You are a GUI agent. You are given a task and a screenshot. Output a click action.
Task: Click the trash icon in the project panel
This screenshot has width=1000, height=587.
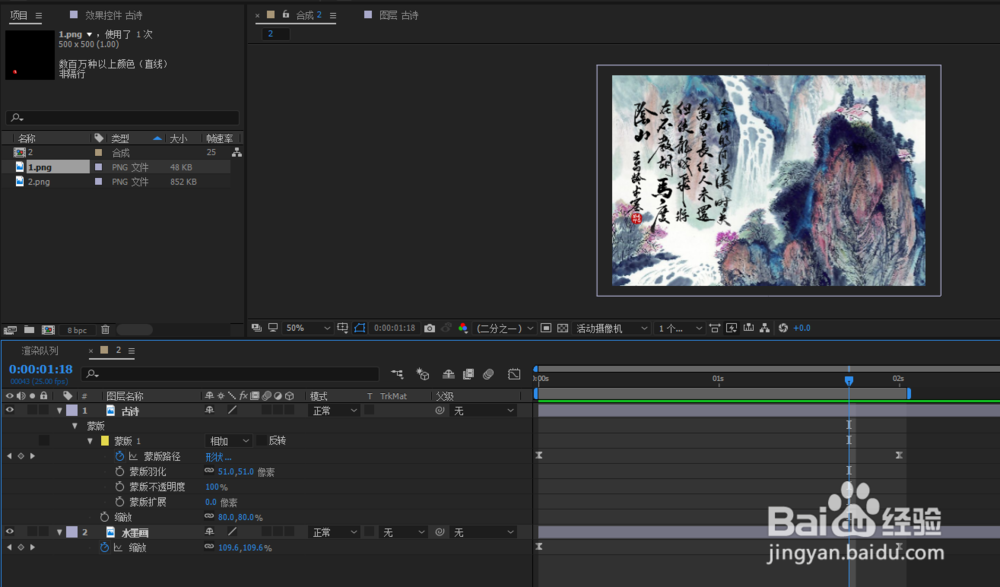[104, 329]
